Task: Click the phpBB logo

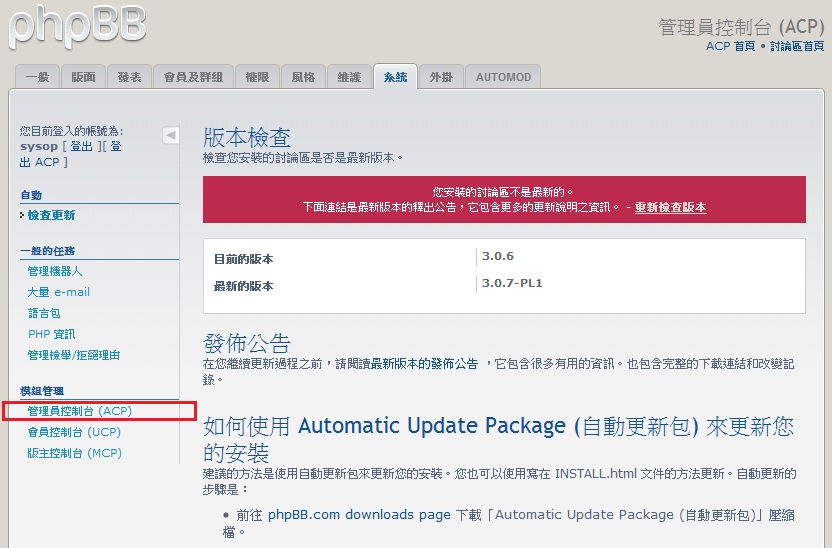Action: click(78, 26)
